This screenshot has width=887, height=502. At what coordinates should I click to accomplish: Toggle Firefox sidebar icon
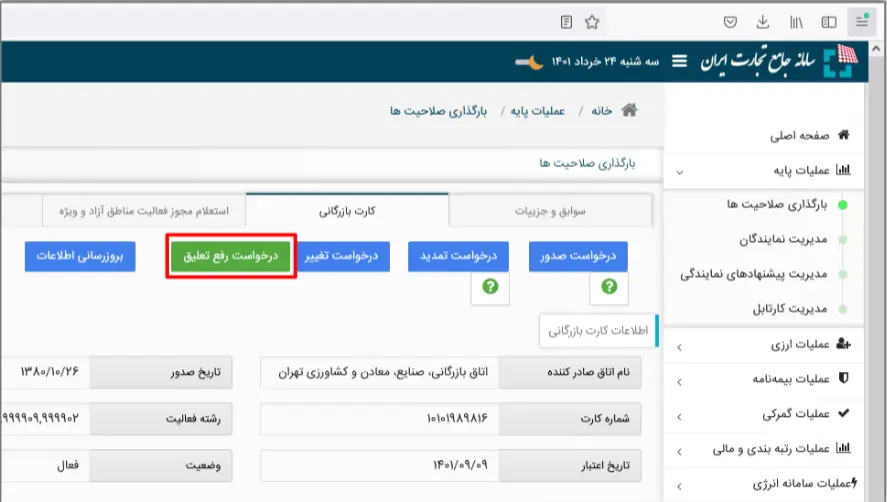(x=829, y=22)
